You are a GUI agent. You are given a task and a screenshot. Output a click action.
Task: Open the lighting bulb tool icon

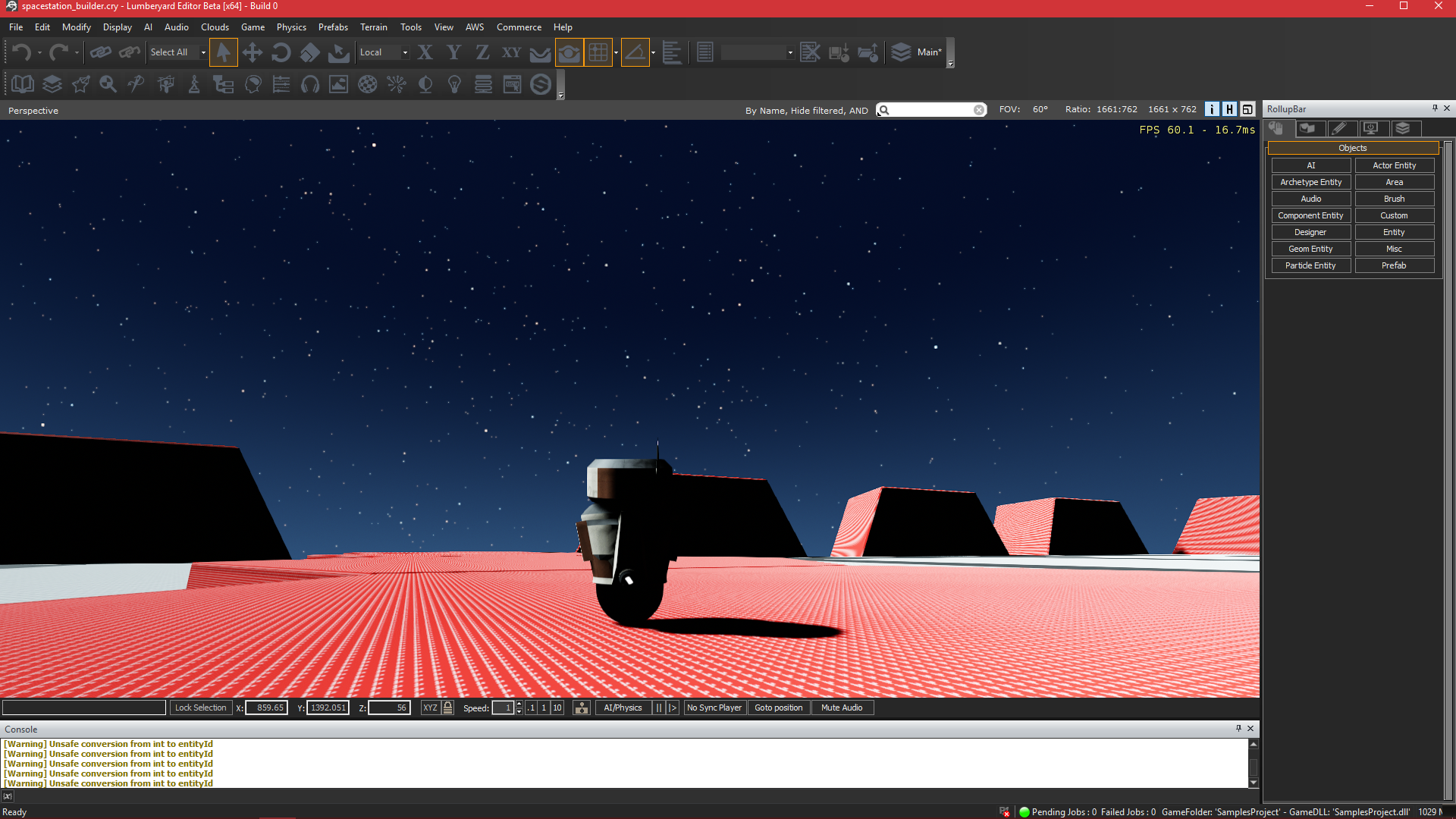point(454,84)
